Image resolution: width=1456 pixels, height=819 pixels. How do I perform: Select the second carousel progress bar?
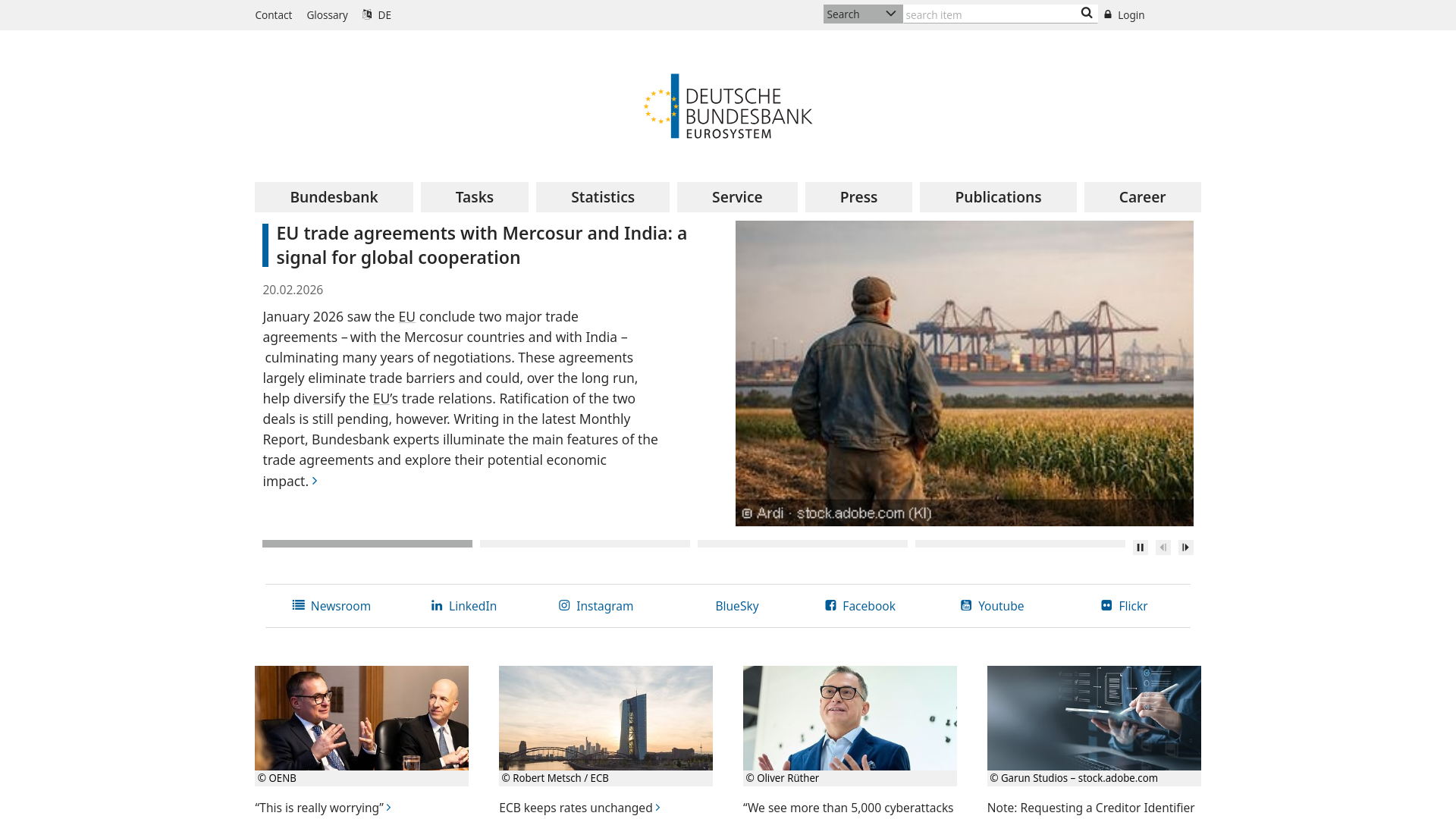(585, 544)
